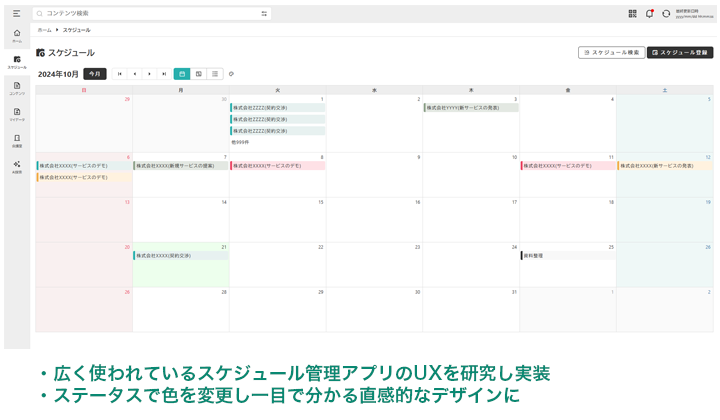Open pink 株式会社XXXX(サービスのデモ) event on October 11
Image resolution: width=720 pixels, height=420 pixels.
click(x=568, y=166)
